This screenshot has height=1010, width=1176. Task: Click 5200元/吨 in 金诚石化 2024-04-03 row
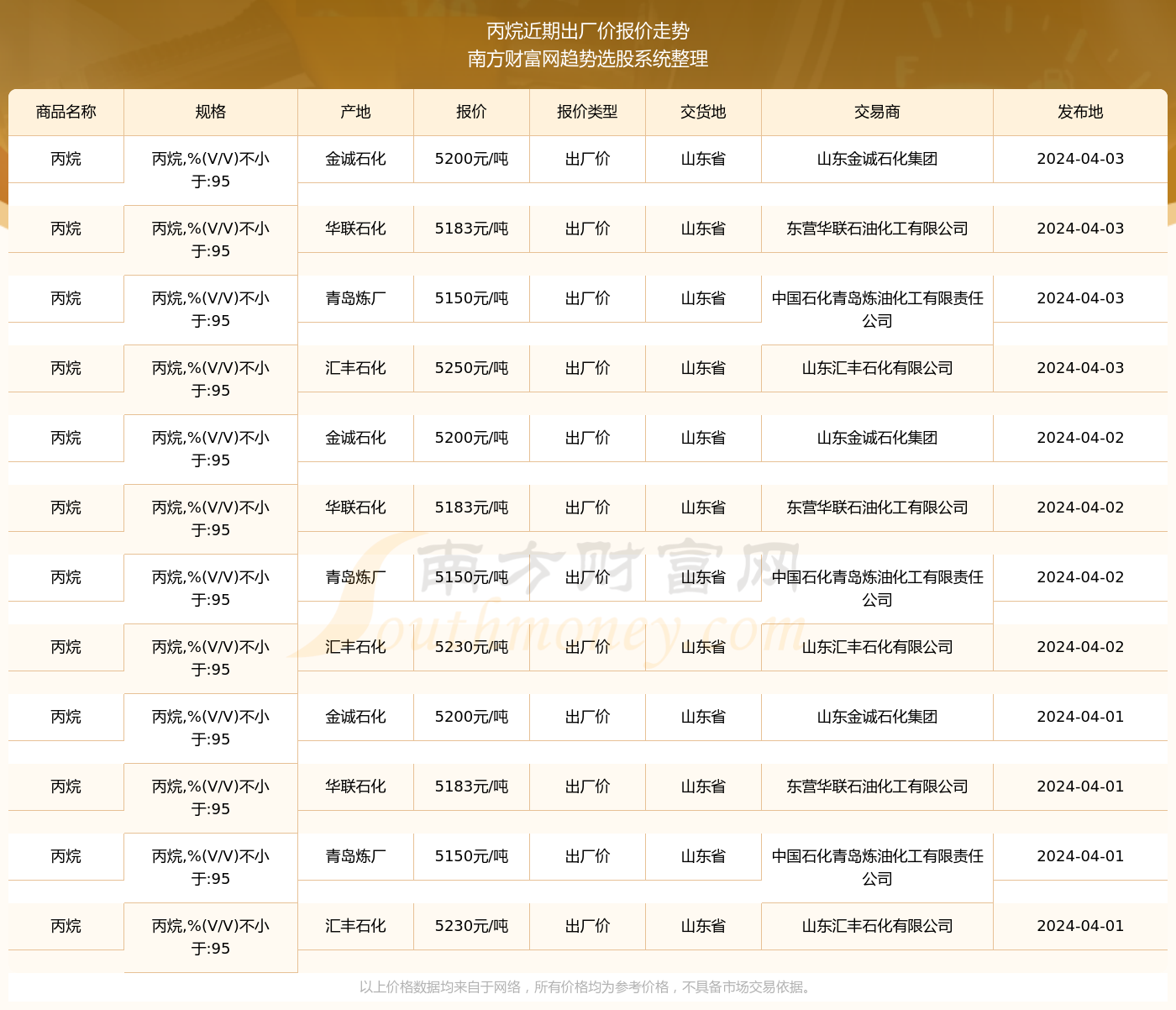471,159
